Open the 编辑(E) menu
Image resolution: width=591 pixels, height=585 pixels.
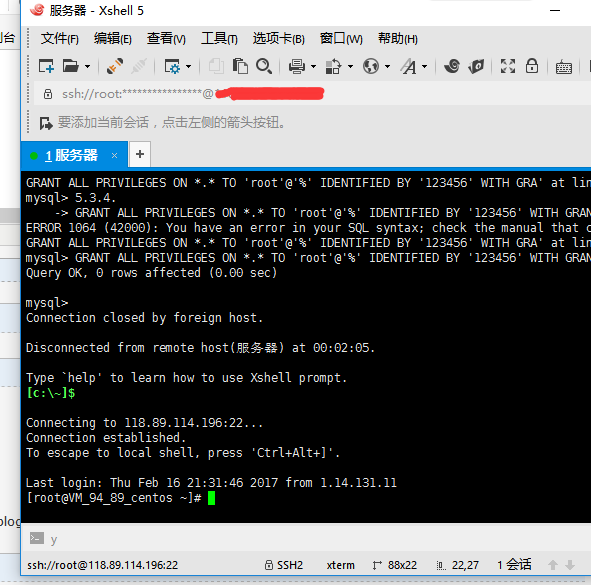coord(112,38)
